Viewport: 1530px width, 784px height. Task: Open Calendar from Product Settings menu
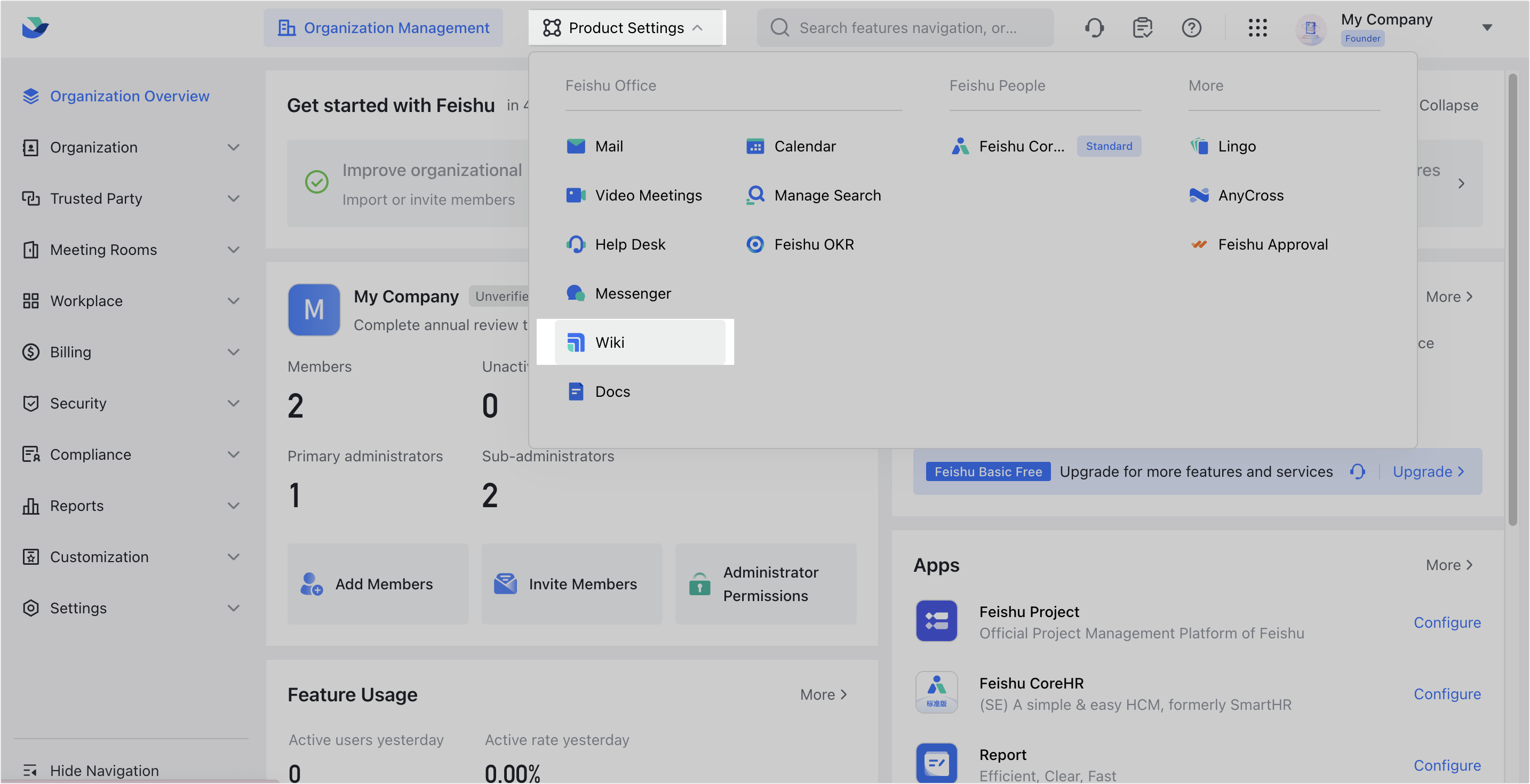coord(791,146)
